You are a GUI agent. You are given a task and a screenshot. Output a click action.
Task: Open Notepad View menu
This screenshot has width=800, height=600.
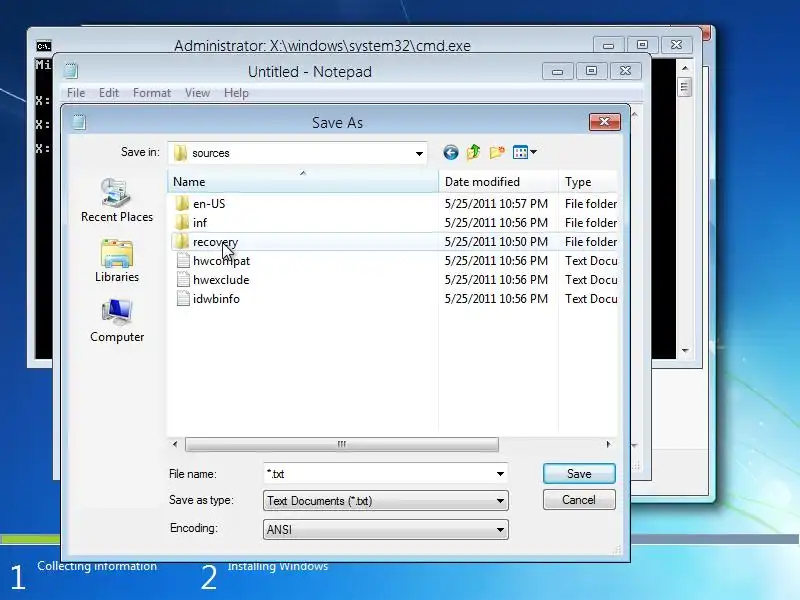coord(197,93)
